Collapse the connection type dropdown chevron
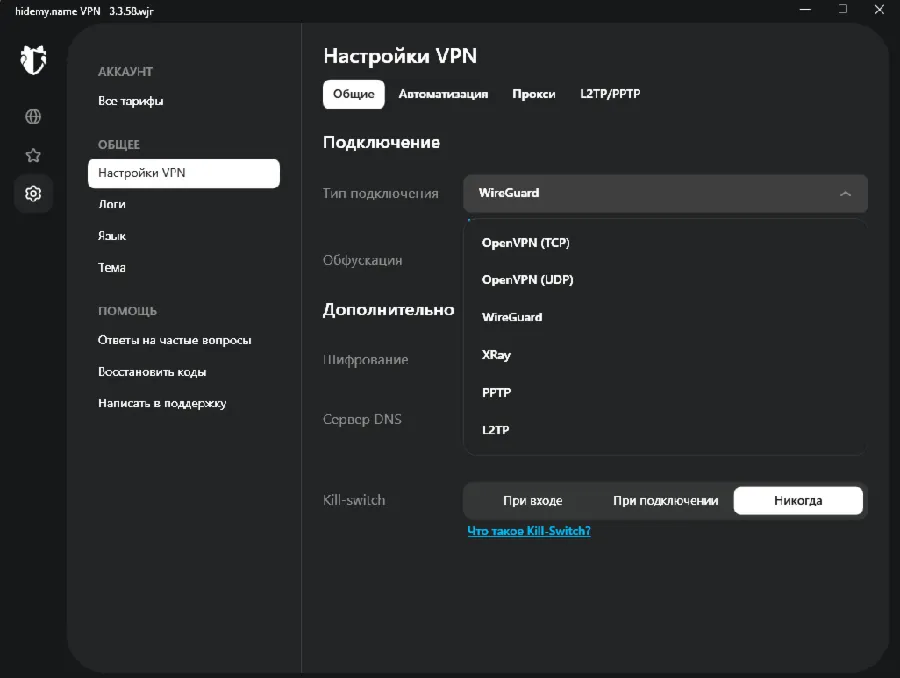Screen dimensions: 900x678 point(845,194)
